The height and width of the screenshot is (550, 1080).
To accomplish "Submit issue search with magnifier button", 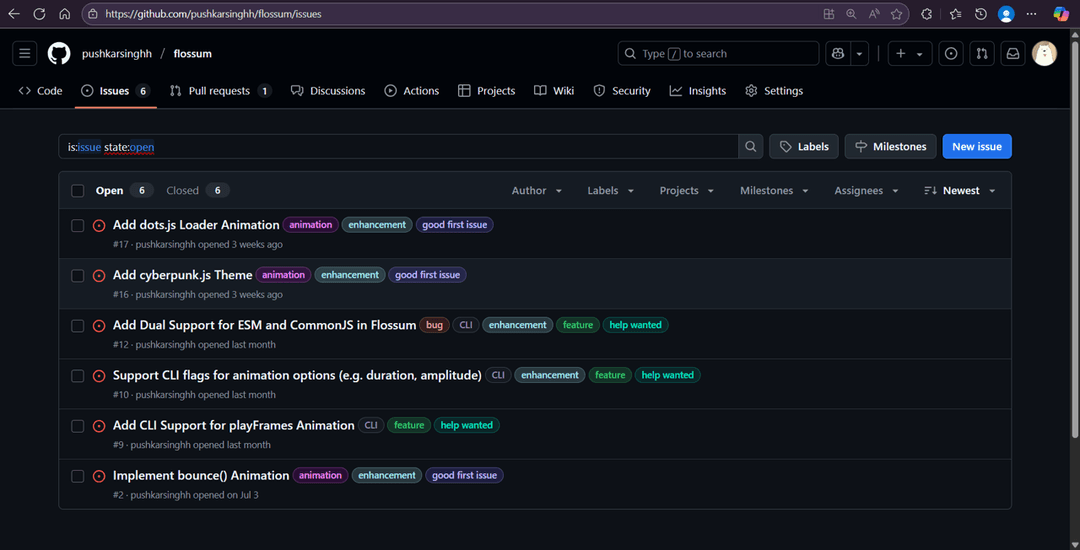I will pos(751,147).
